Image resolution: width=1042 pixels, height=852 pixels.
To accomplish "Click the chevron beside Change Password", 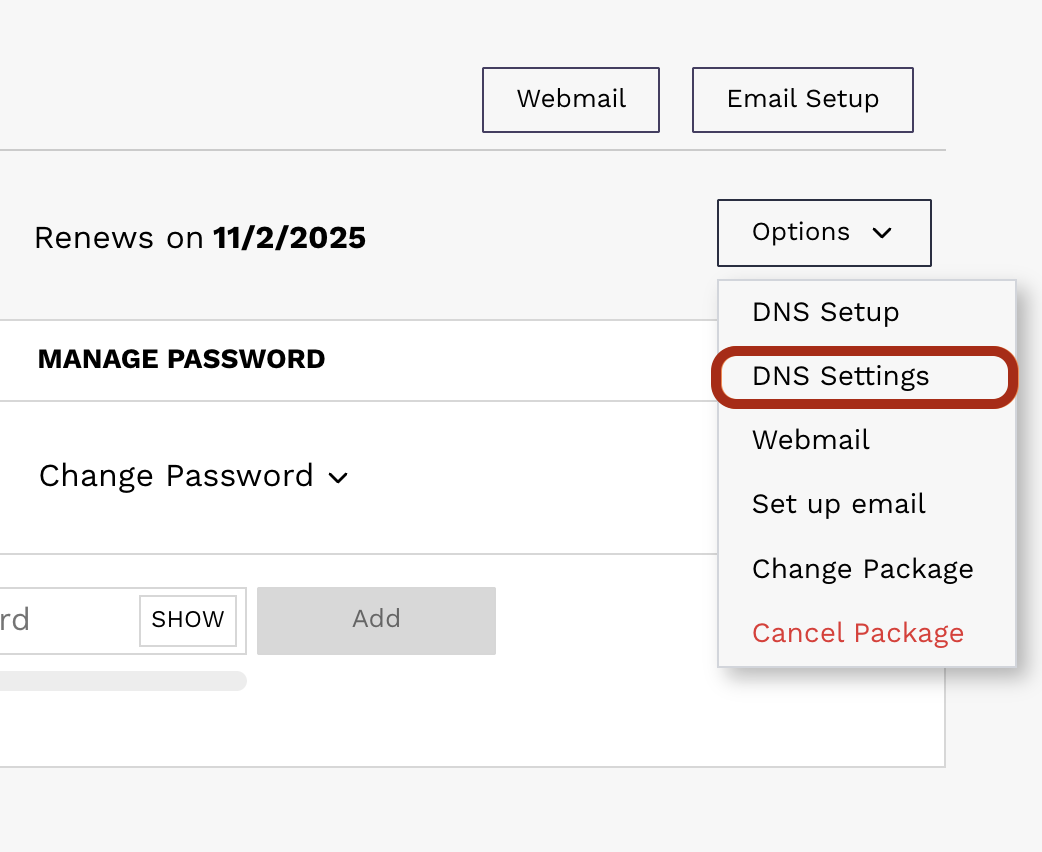I will click(339, 478).
